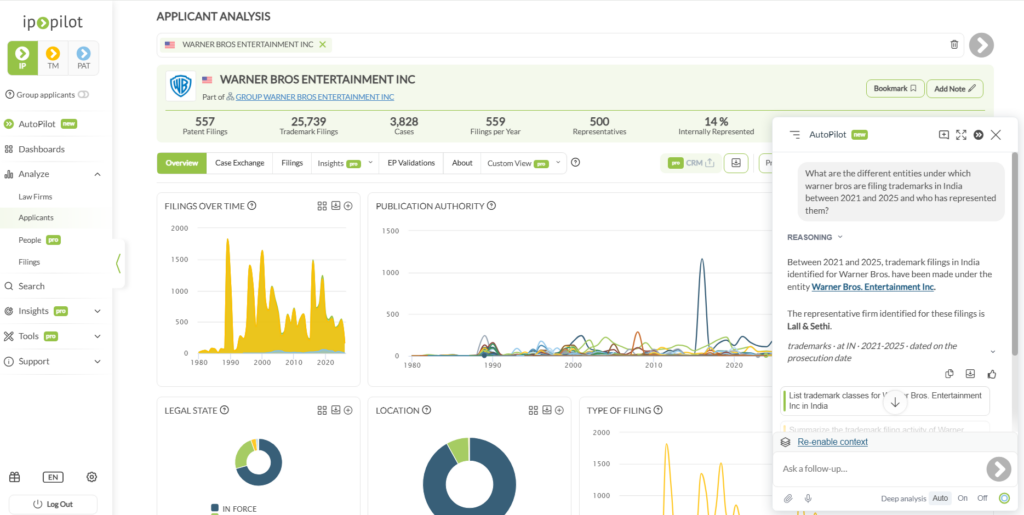This screenshot has width=1024, height=515.
Task: Open settings gear in the sidebar footer
Action: pos(91,477)
